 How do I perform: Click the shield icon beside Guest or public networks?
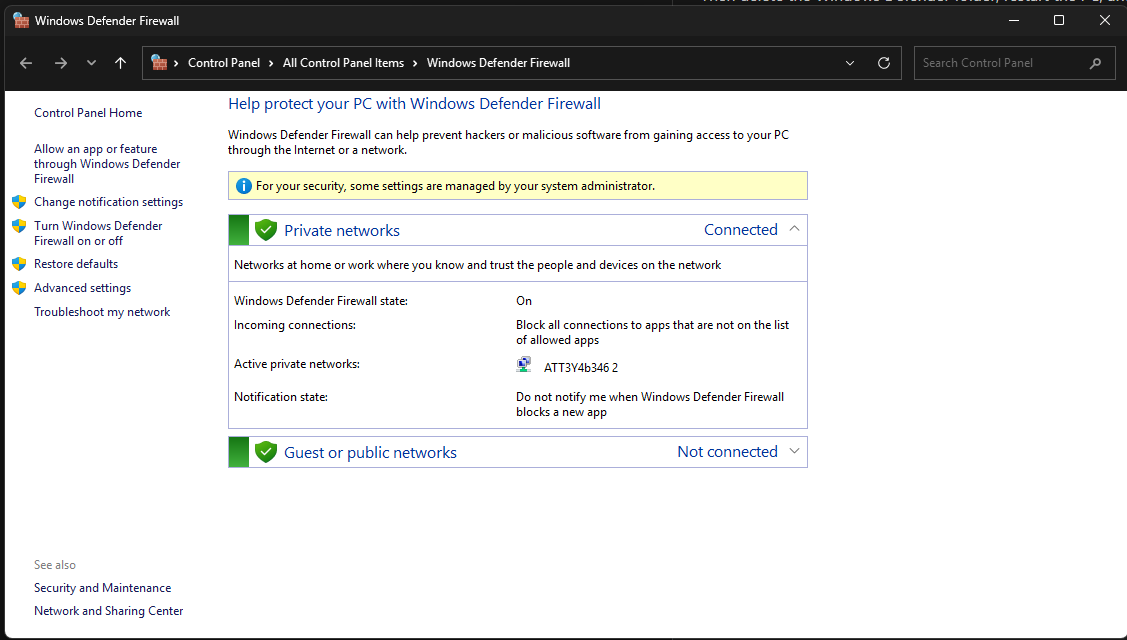click(266, 451)
